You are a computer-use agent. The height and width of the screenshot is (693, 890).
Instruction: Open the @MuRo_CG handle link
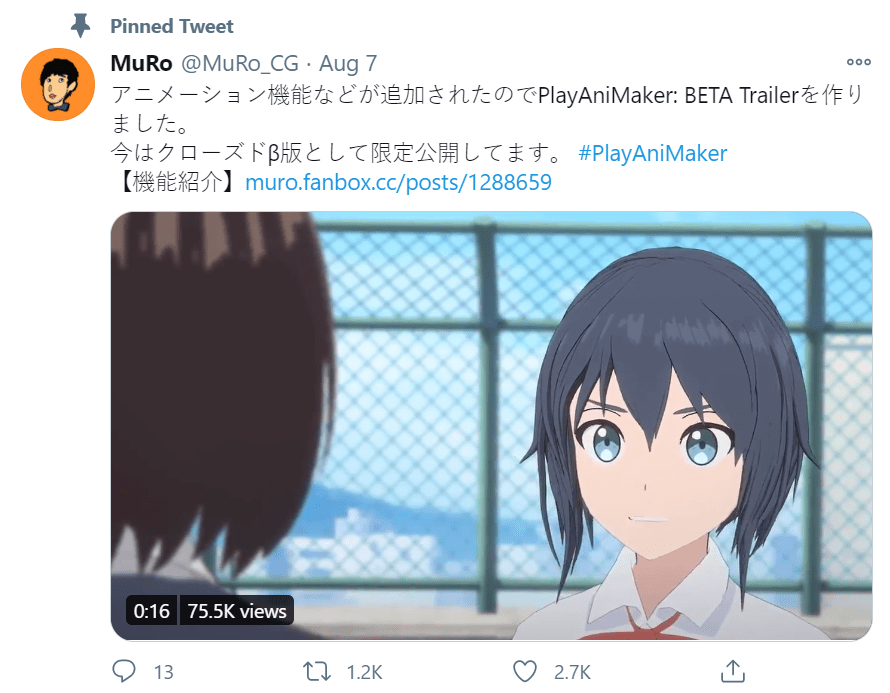pyautogui.click(x=240, y=64)
